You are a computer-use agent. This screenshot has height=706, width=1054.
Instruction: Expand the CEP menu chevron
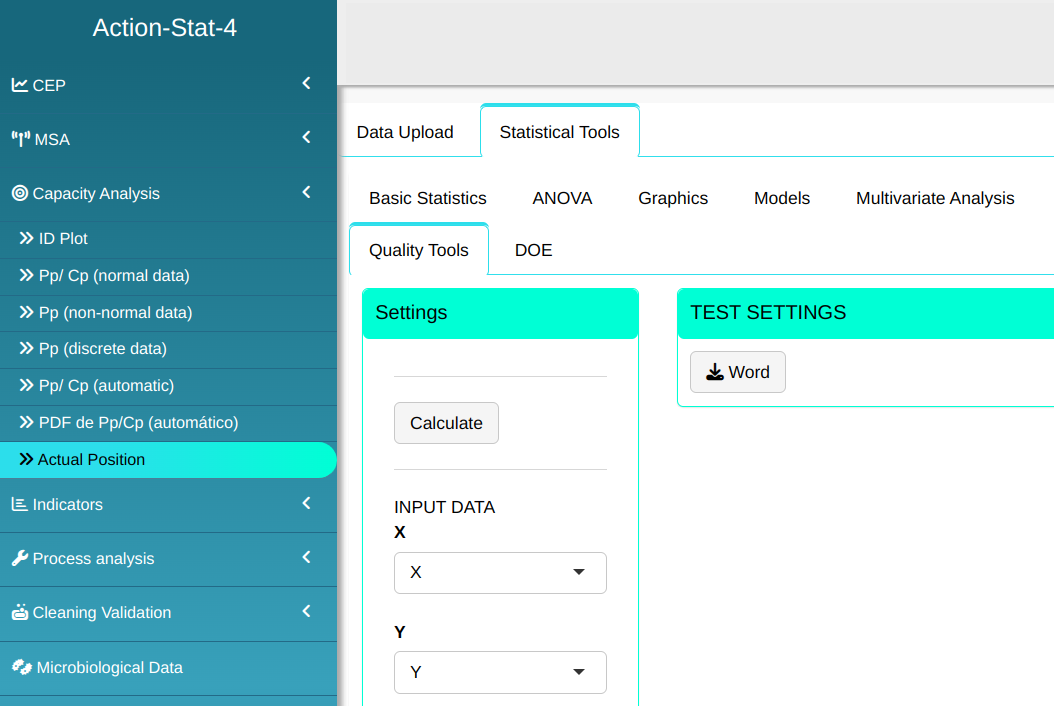pos(306,84)
